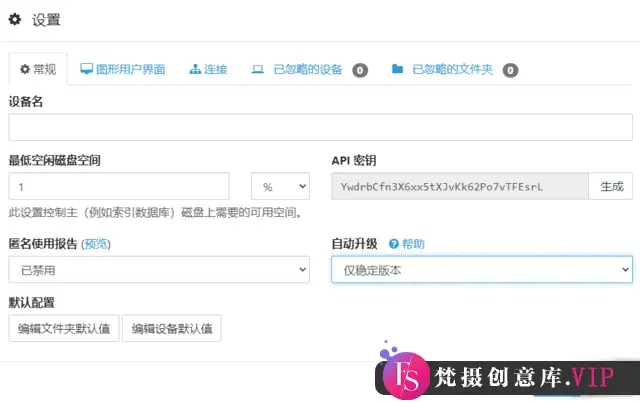Open the 自动升级 dropdown showing 仅稳定版本
Screen dimensions: 640x403
482,269
